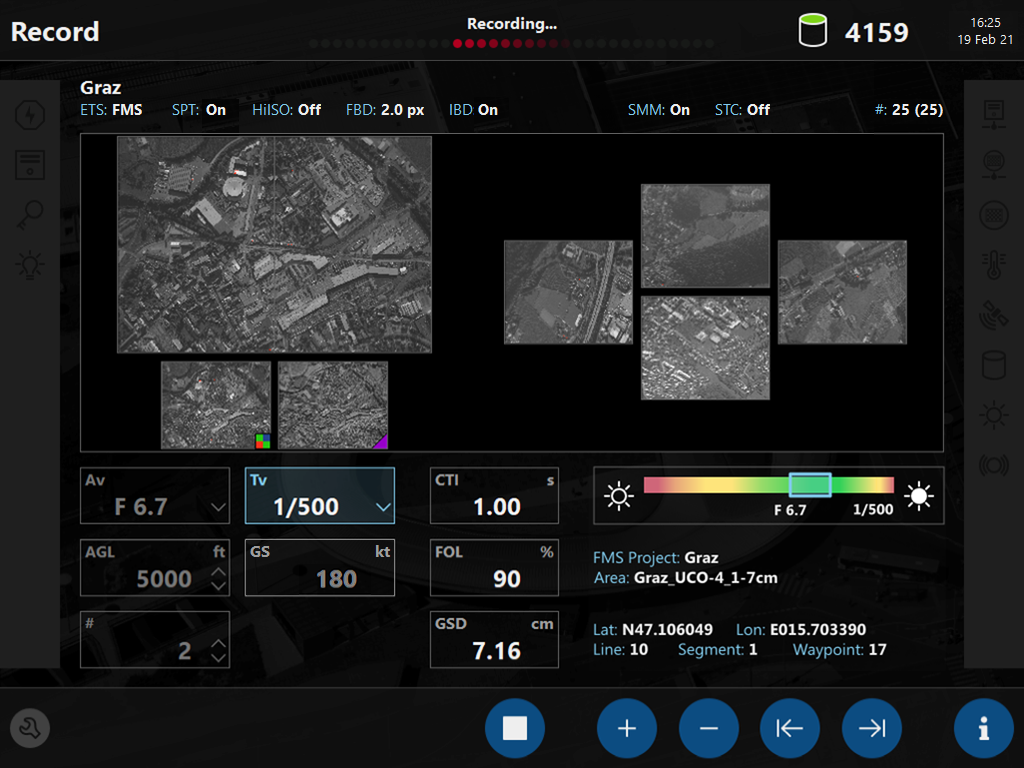The width and height of the screenshot is (1024, 768).
Task: Stop recording with the square stop button
Action: coord(515,728)
